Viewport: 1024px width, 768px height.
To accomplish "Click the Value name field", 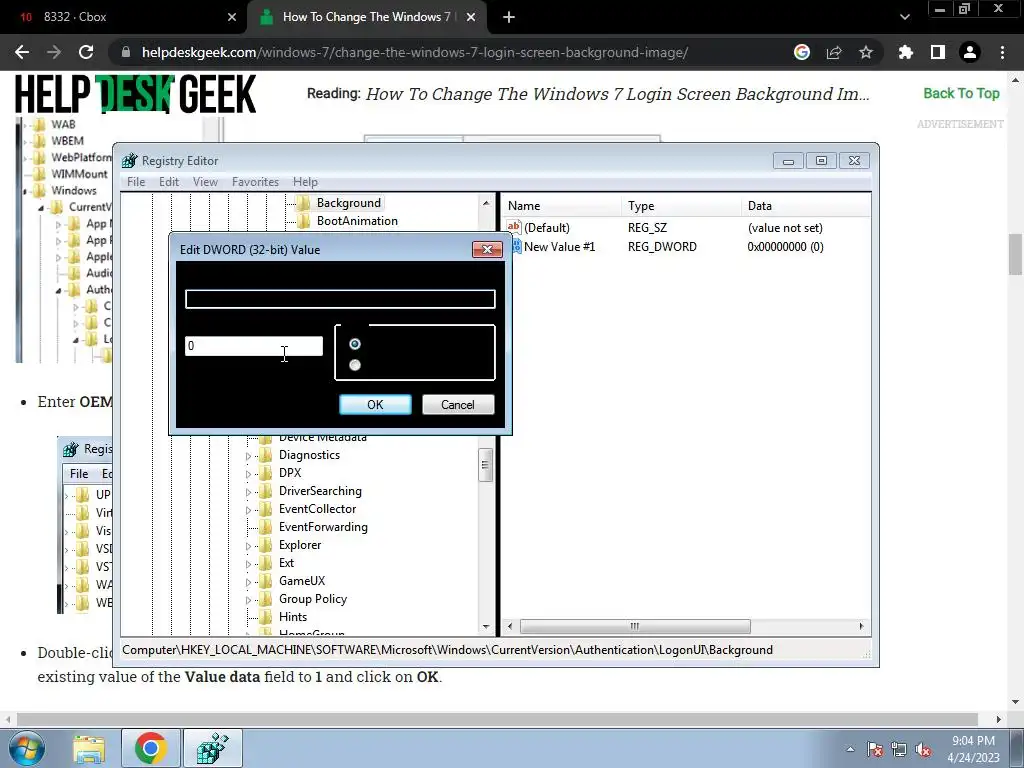I will (x=340, y=299).
